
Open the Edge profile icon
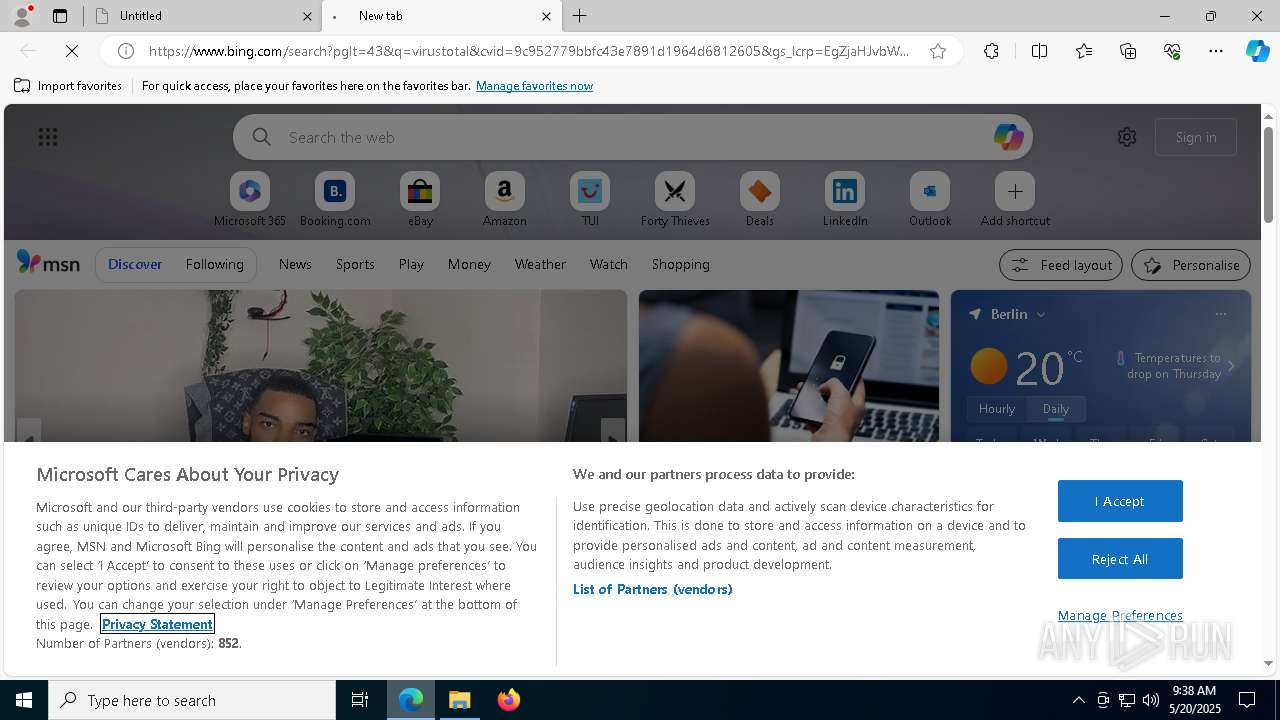click(x=22, y=15)
